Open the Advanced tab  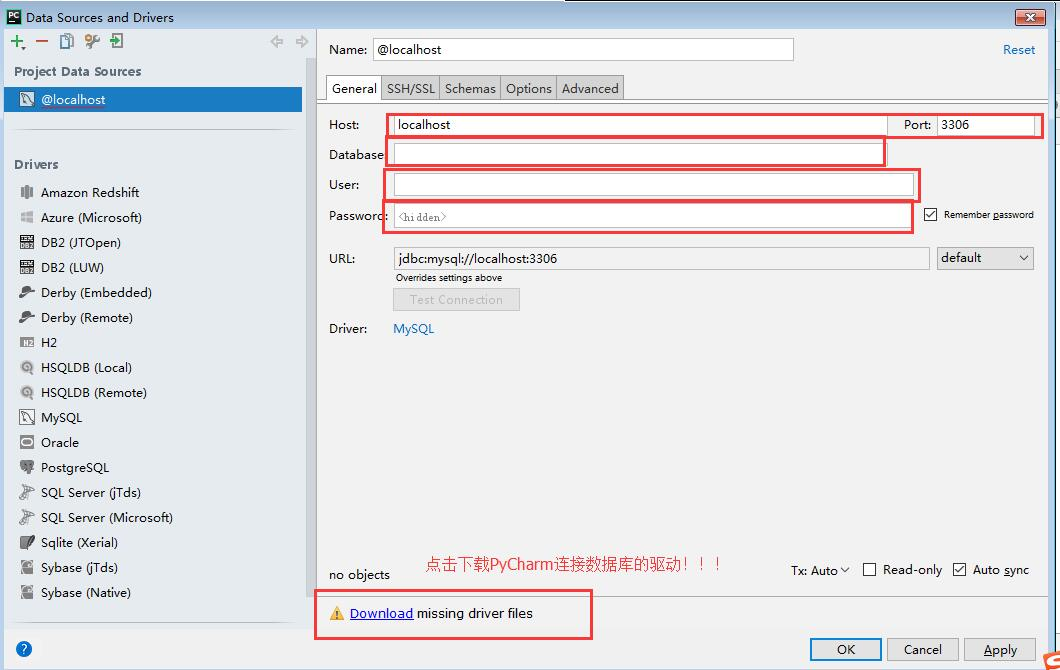(590, 89)
